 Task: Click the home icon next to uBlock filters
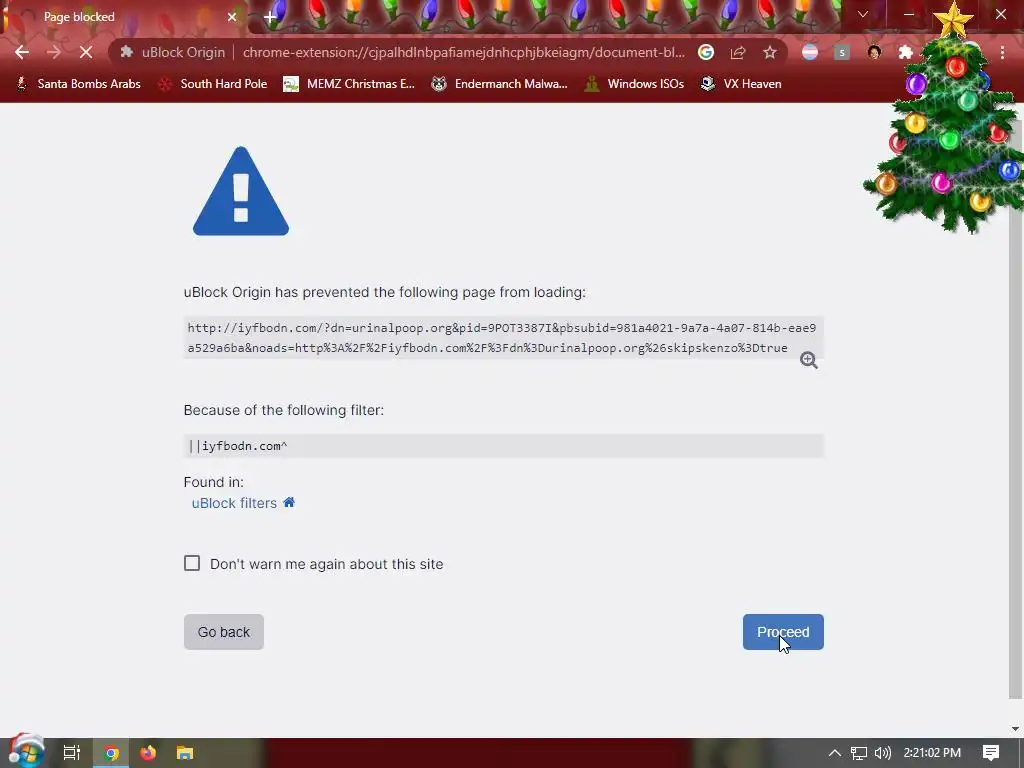[x=289, y=502]
